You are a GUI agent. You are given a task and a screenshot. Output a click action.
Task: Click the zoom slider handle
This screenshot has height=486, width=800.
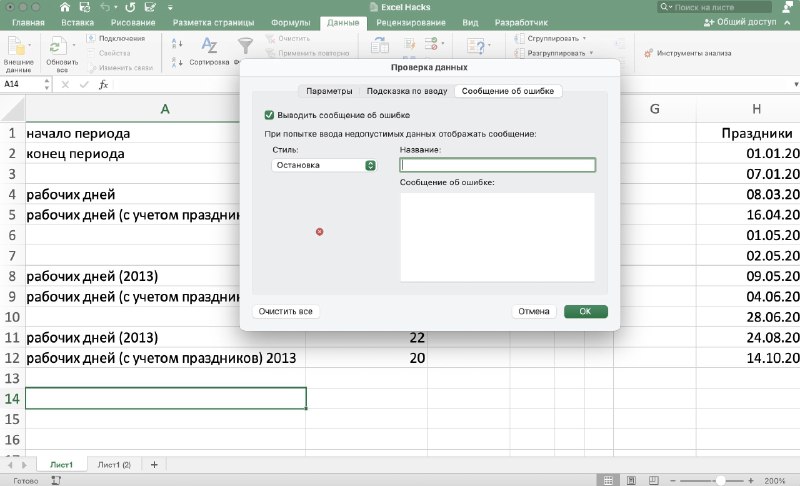720,480
